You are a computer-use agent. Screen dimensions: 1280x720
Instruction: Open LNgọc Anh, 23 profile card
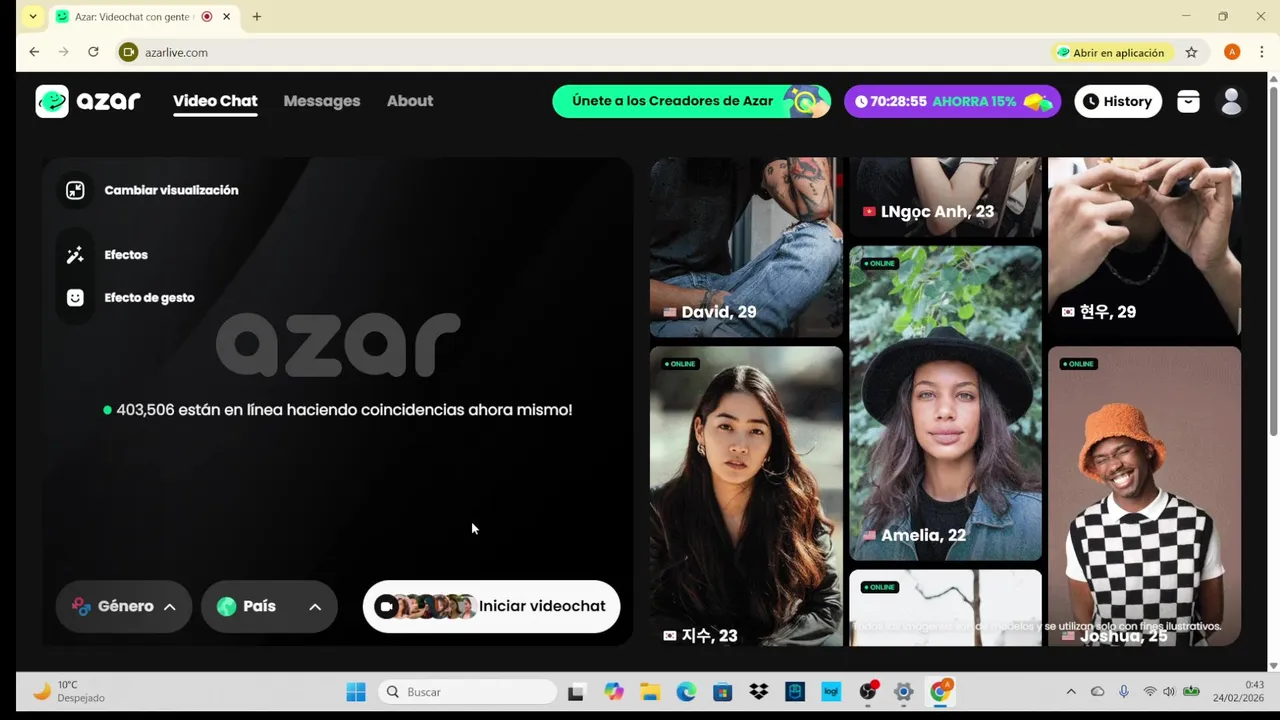[x=945, y=197]
